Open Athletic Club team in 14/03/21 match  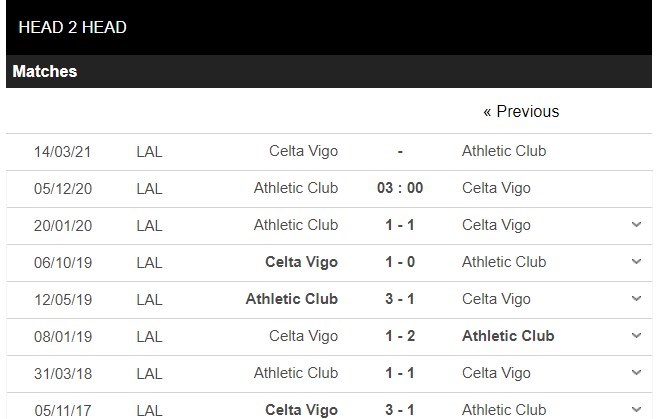pyautogui.click(x=504, y=151)
